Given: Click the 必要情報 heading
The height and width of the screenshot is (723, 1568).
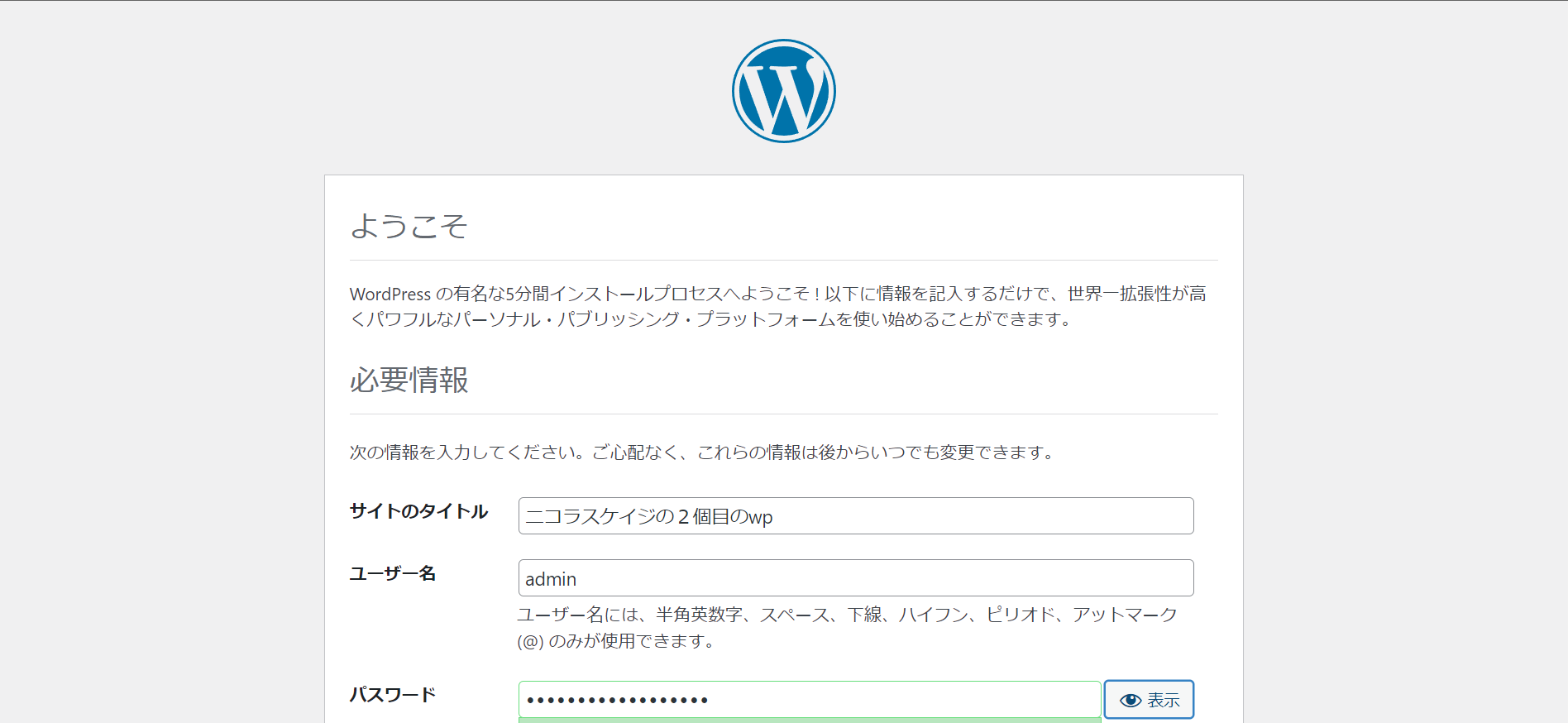Looking at the screenshot, I should point(409,381).
